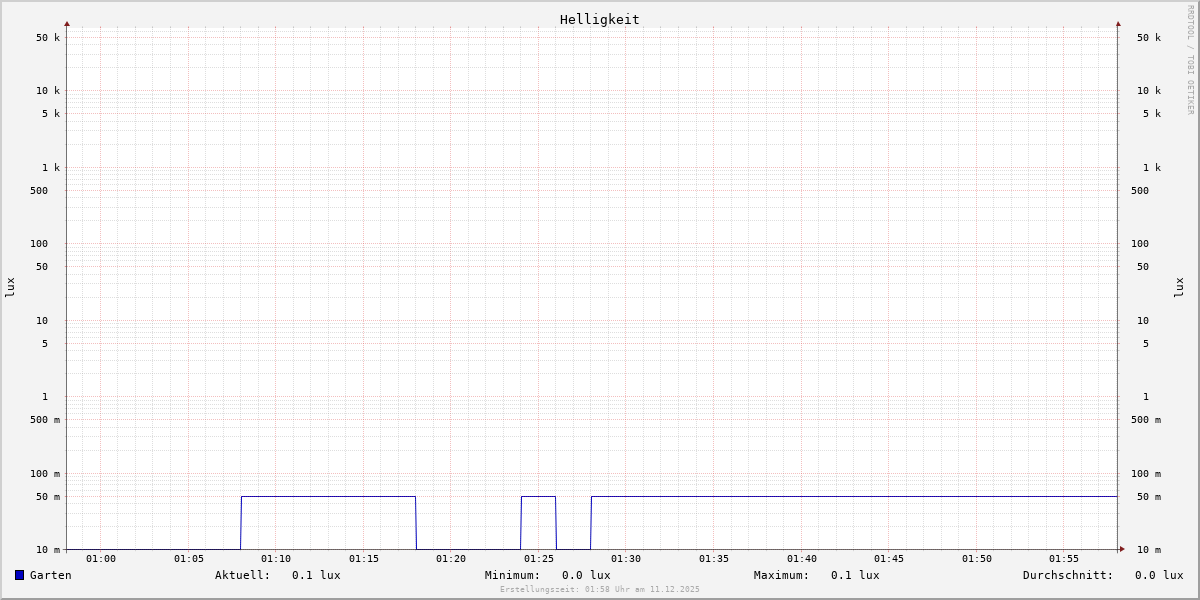Click the 01:40 time axis label

tap(802, 559)
